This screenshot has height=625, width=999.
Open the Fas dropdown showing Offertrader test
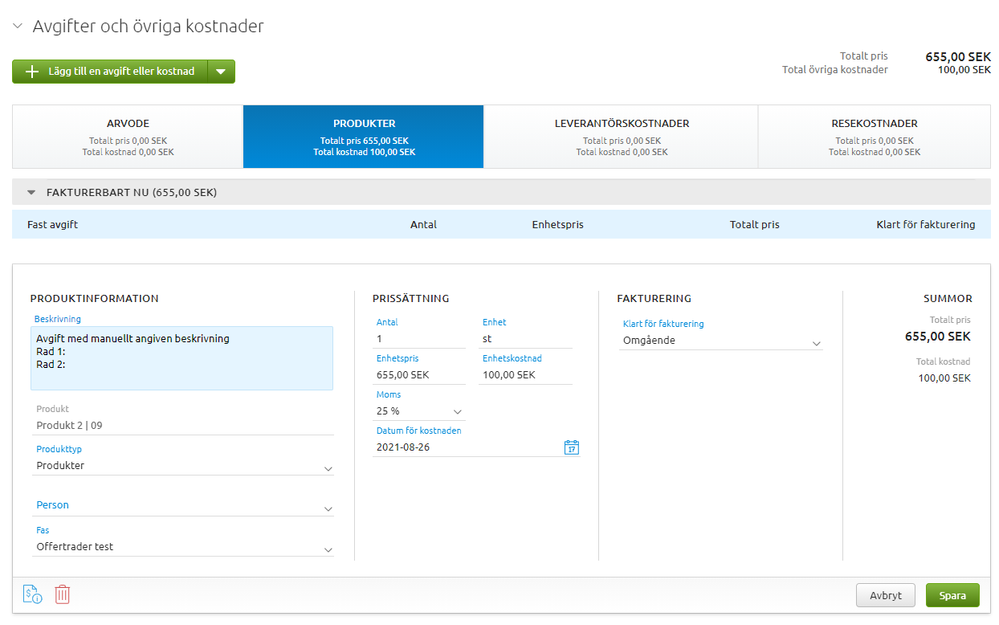coord(182,547)
